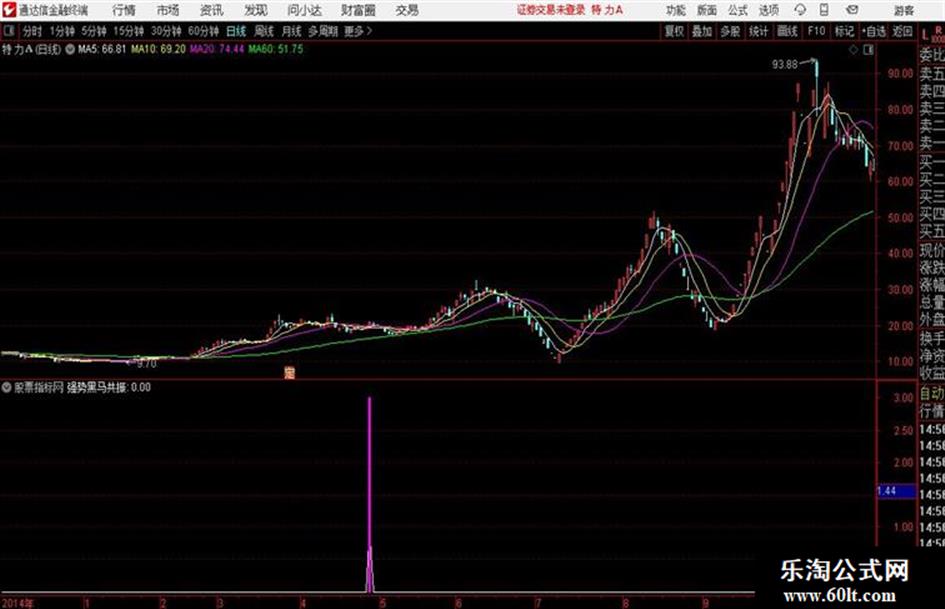This screenshot has width=945, height=609.
Task: Click the 标记 mark button
Action: click(x=844, y=31)
